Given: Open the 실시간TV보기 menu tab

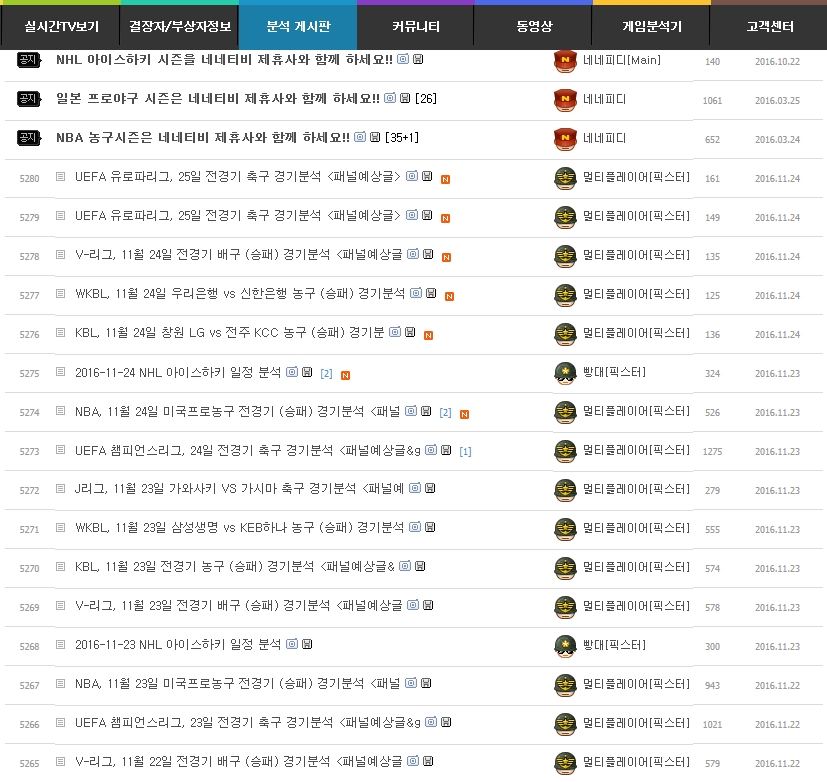Looking at the screenshot, I should [61, 26].
